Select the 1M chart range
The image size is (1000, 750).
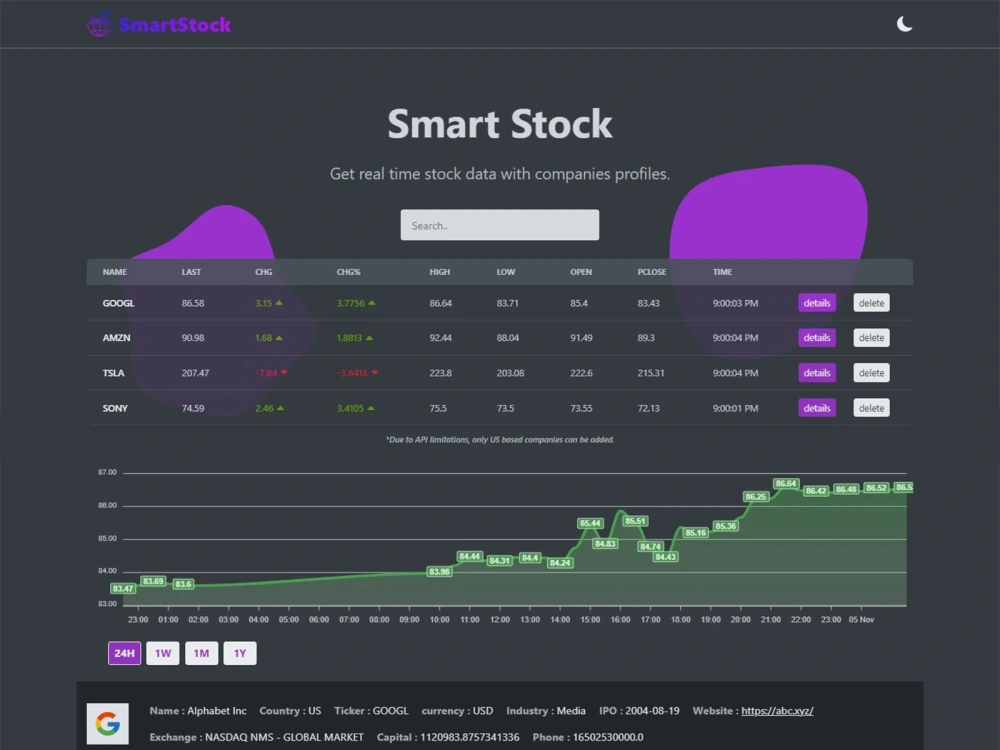pos(202,653)
